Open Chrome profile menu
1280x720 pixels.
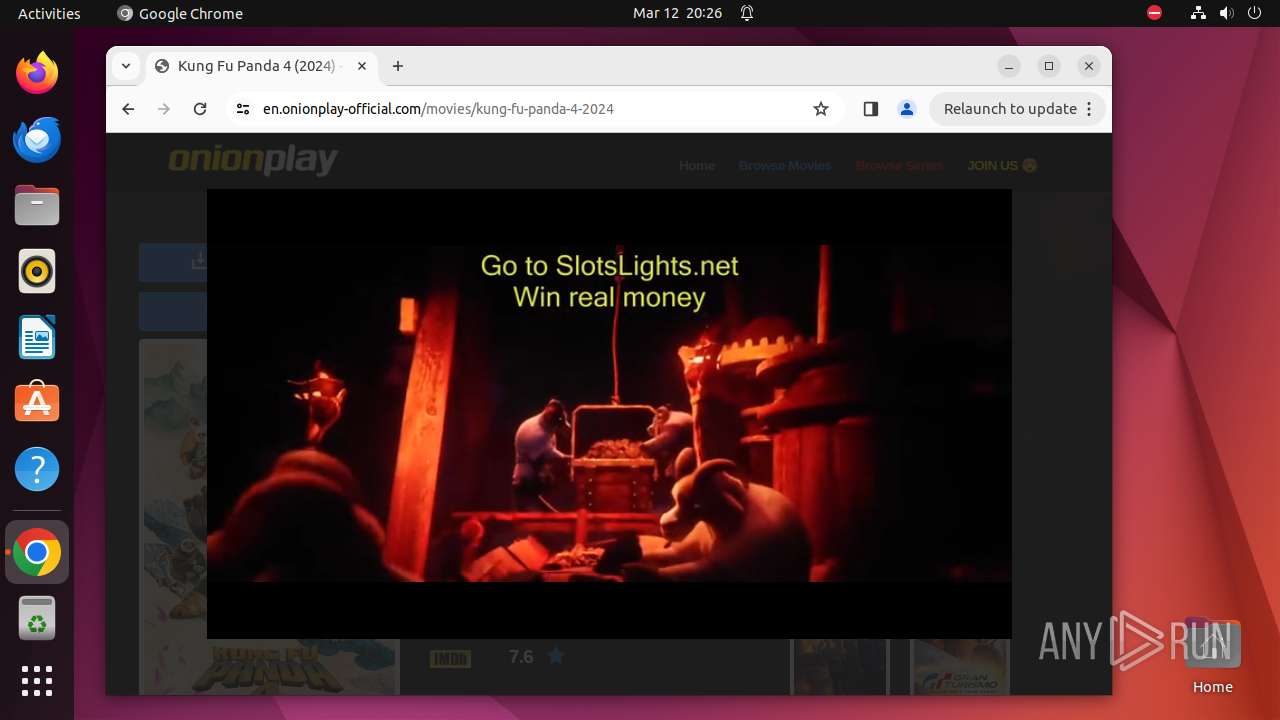point(907,109)
